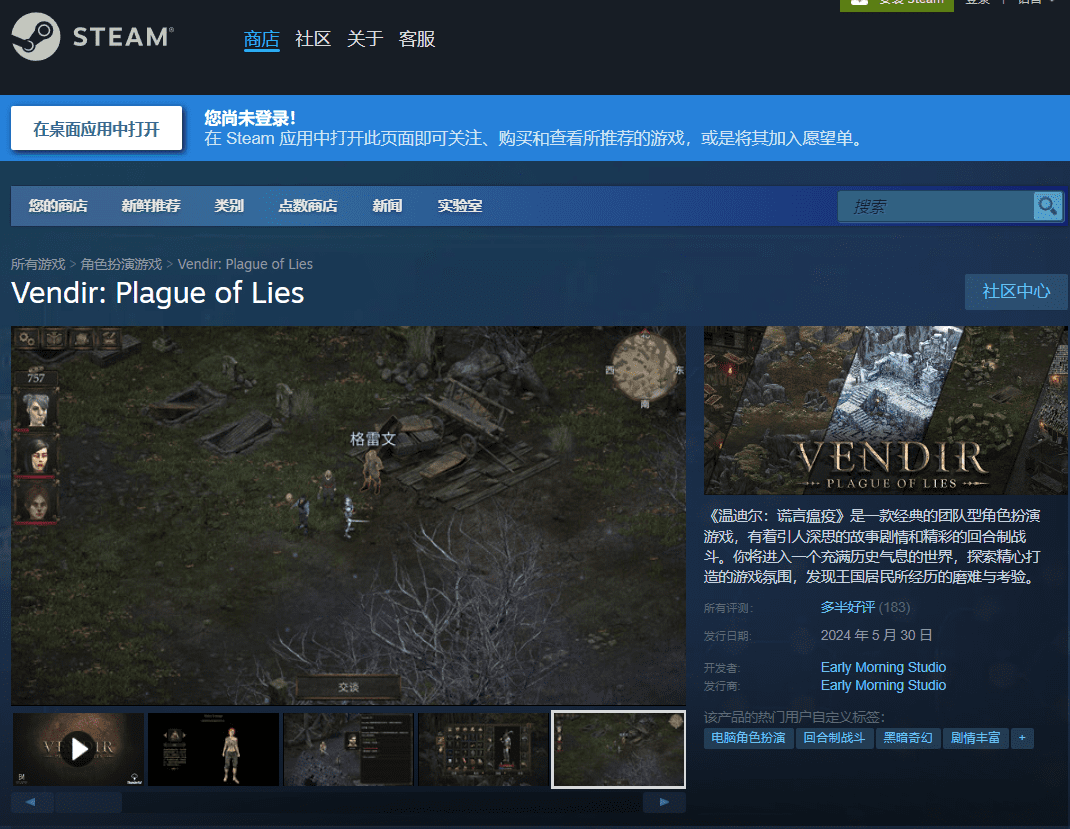Click the 在桌面应用中打开 button
Image resolution: width=1070 pixels, height=829 pixels.
pos(96,128)
